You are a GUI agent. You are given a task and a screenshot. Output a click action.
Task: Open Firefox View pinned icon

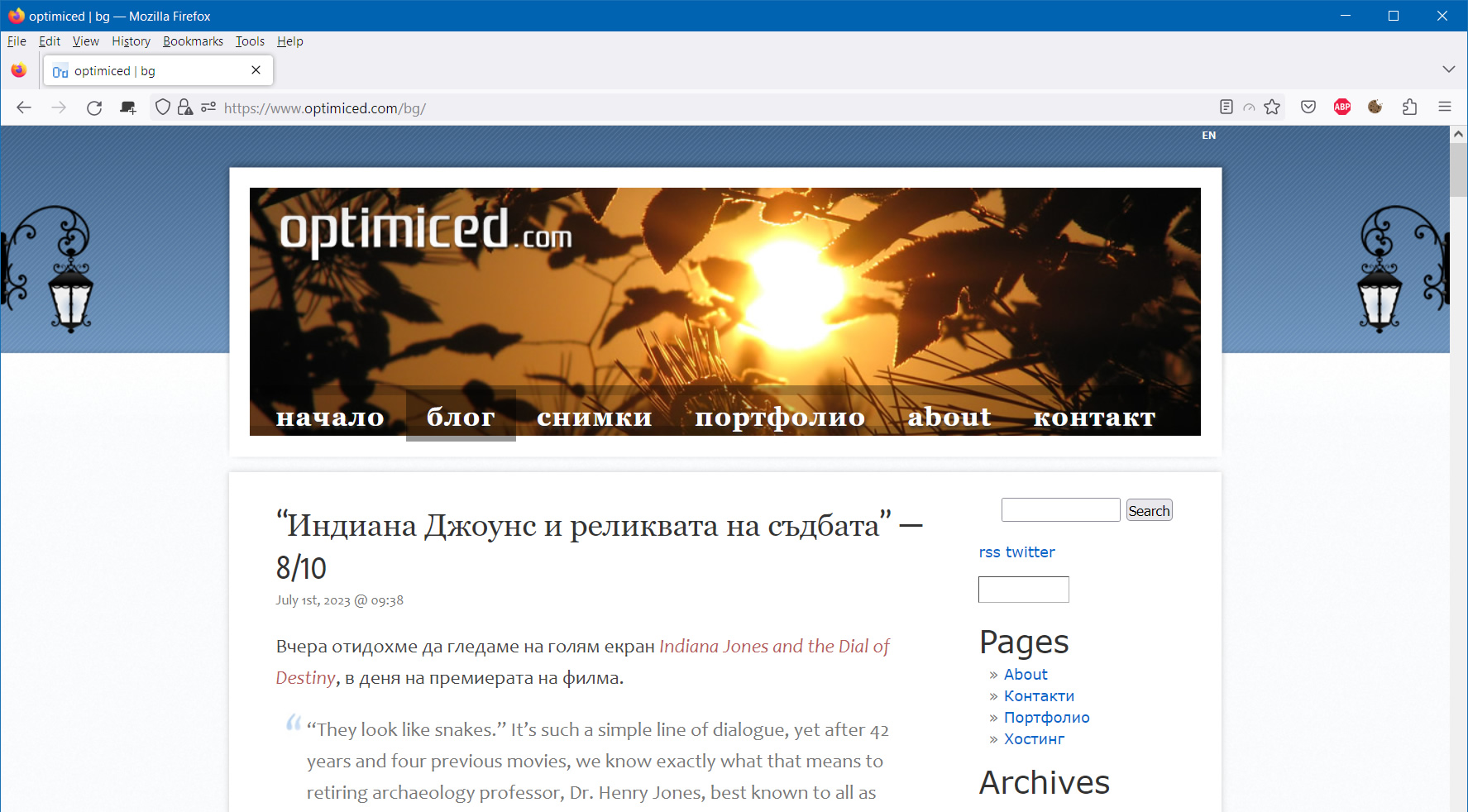tap(19, 70)
